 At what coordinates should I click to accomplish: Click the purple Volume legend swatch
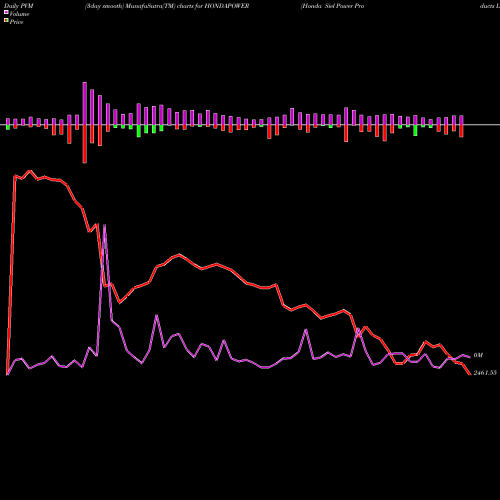(6, 12)
